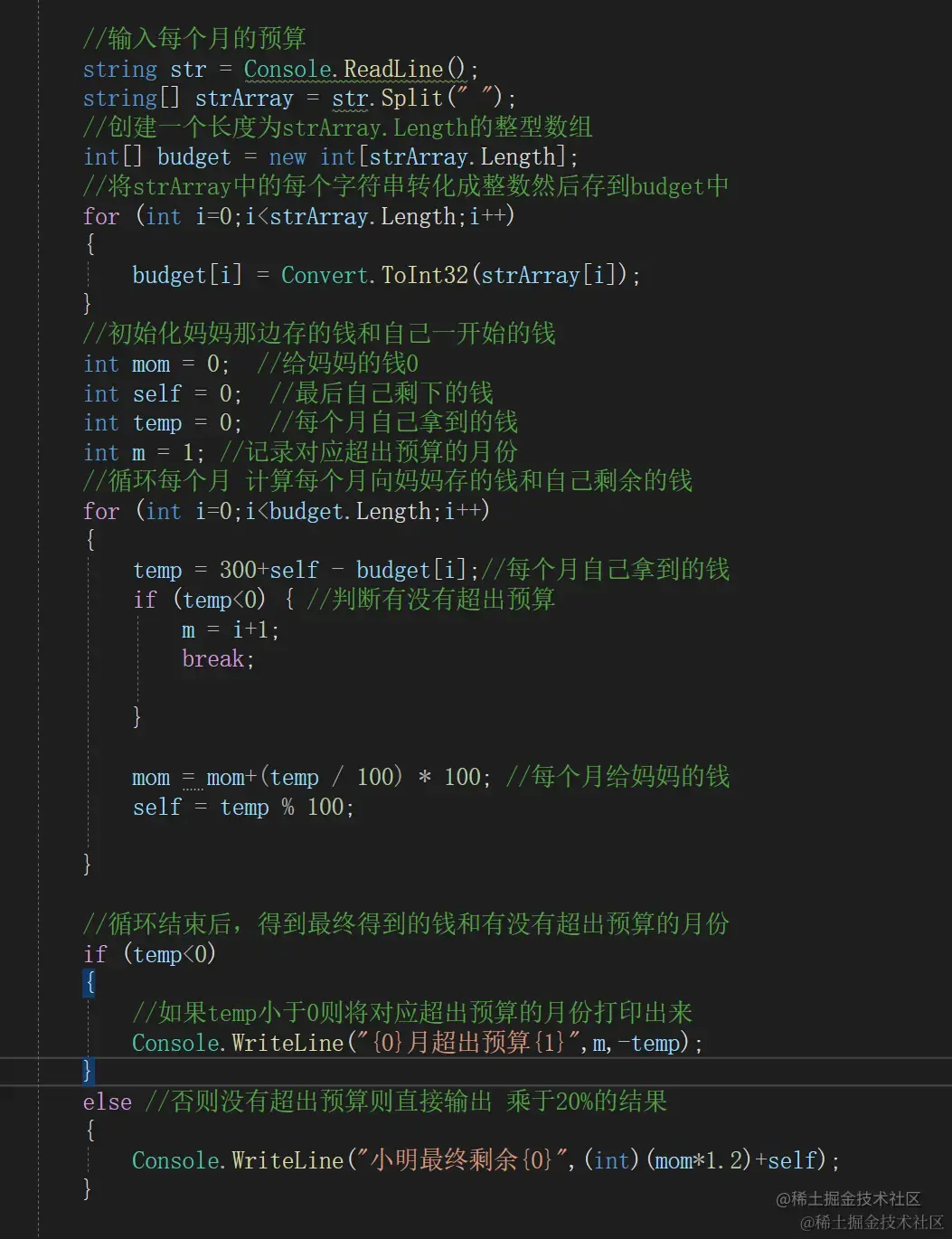Image resolution: width=952 pixels, height=1239 pixels.
Task: Click the comment '//循环结束后，得到最终得到的钱和有没有超出预算的月份'
Action: pyautogui.click(x=406, y=924)
